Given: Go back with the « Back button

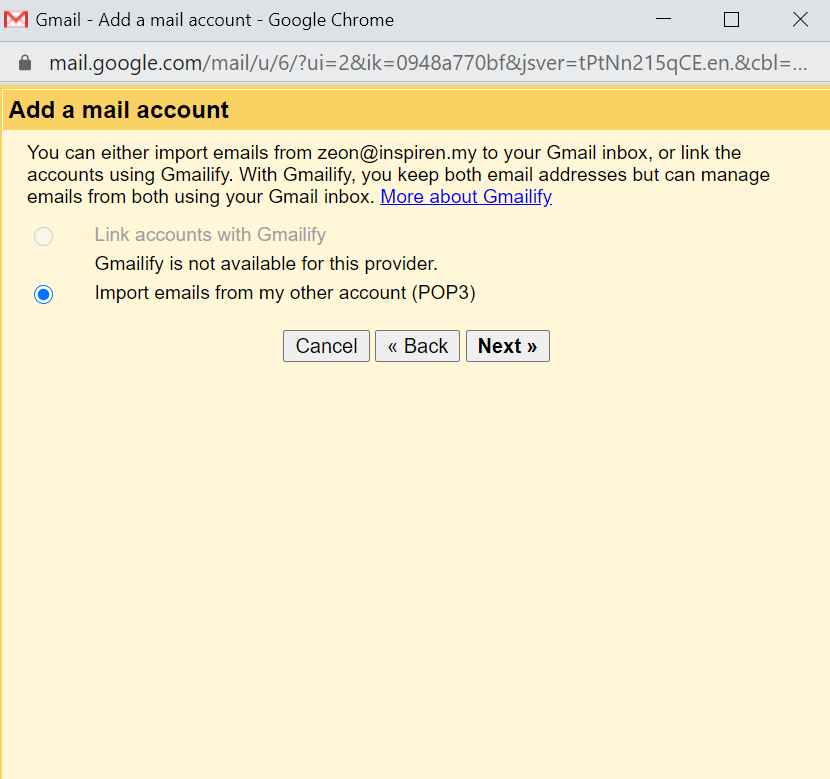Looking at the screenshot, I should [417, 346].
